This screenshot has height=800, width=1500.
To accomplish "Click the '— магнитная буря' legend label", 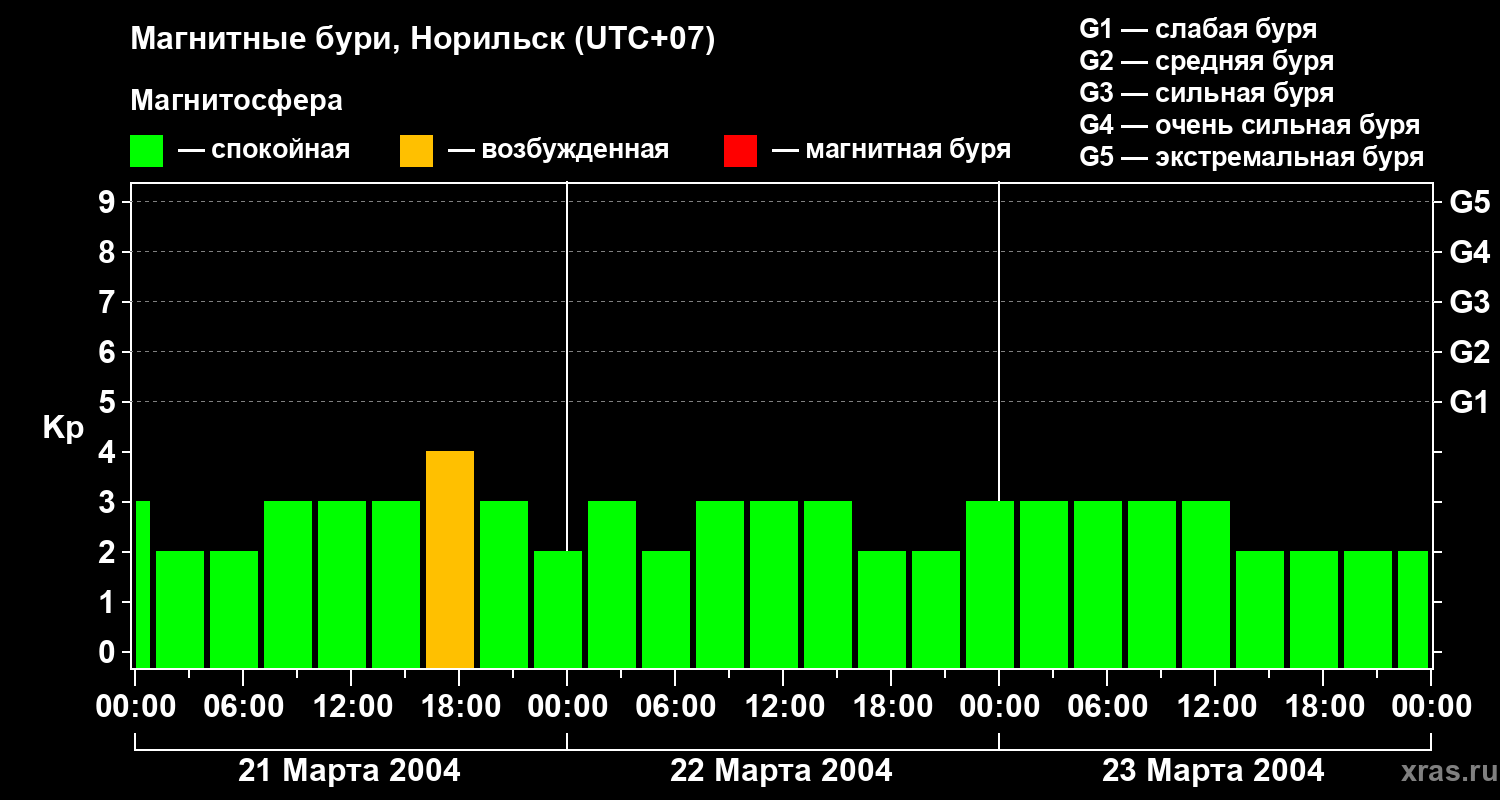I will coord(892,151).
